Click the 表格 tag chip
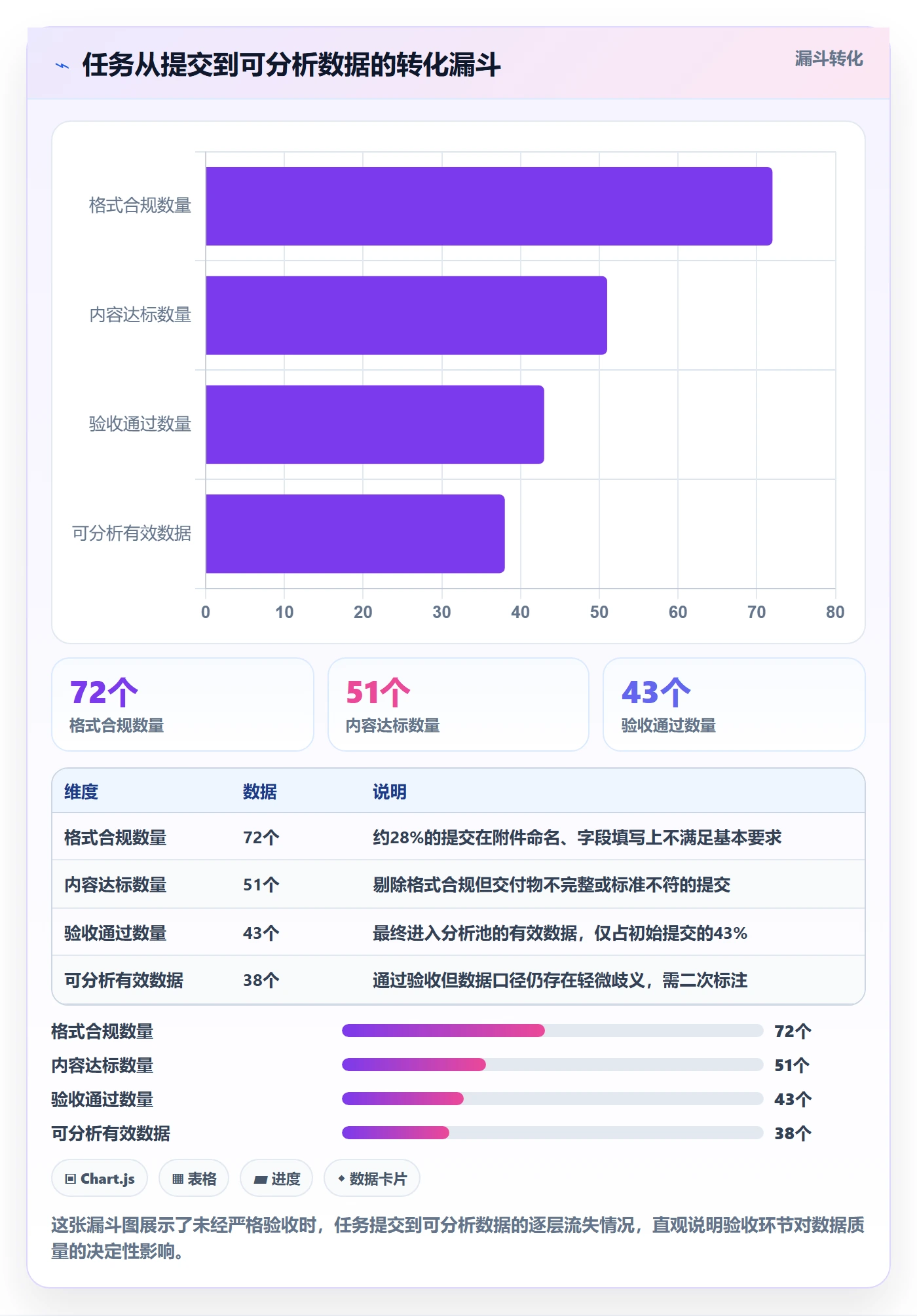The width and height of the screenshot is (917, 1316). click(194, 1179)
